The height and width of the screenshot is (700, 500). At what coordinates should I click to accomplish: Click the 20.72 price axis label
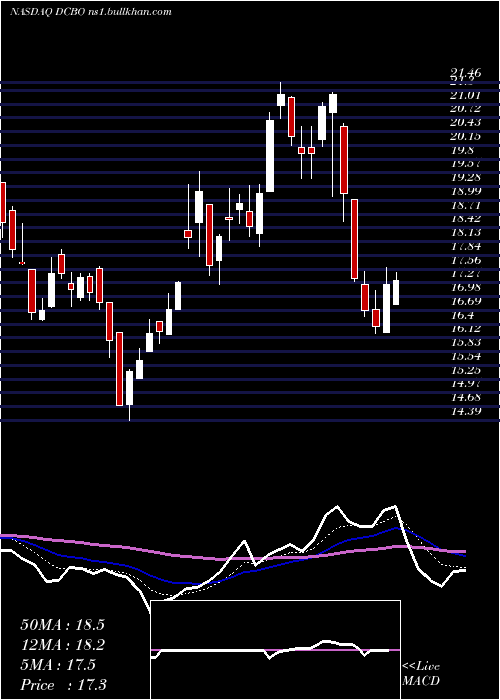(466, 108)
